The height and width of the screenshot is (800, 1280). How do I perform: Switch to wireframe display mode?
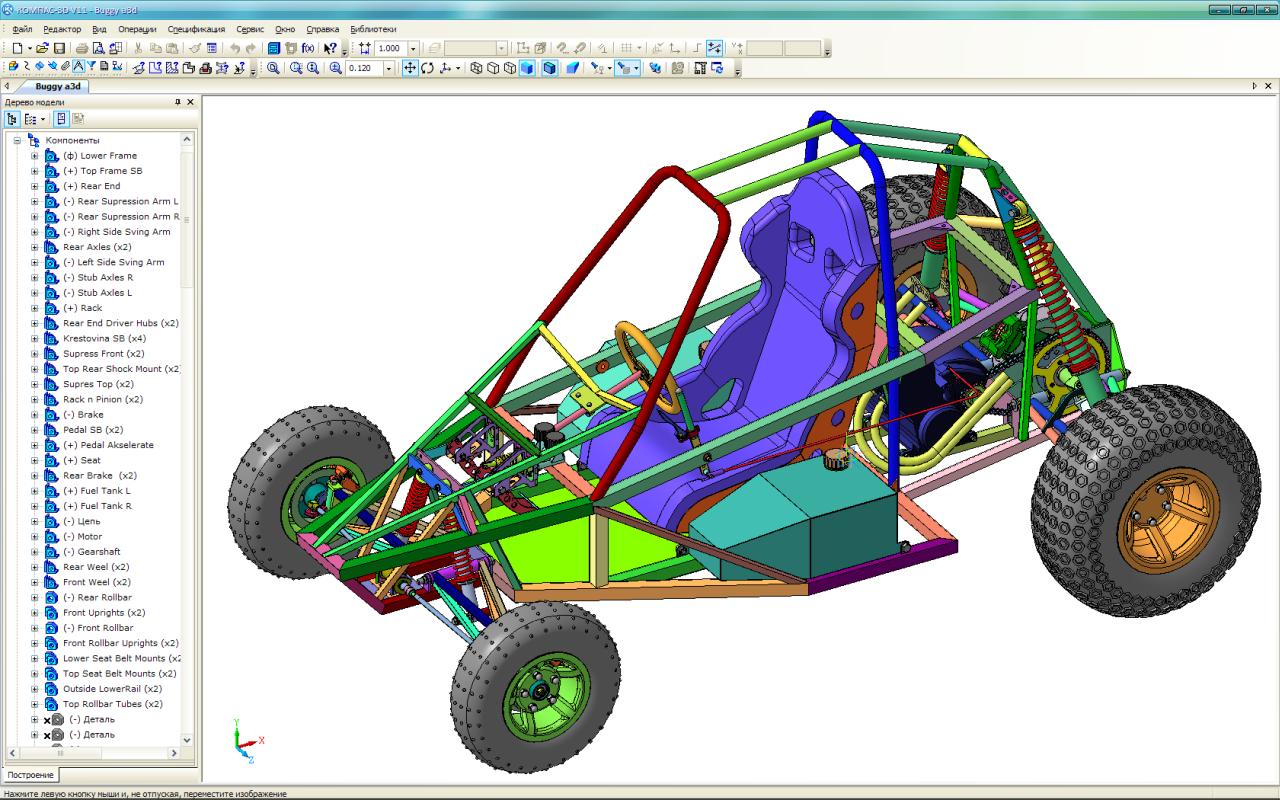[477, 68]
